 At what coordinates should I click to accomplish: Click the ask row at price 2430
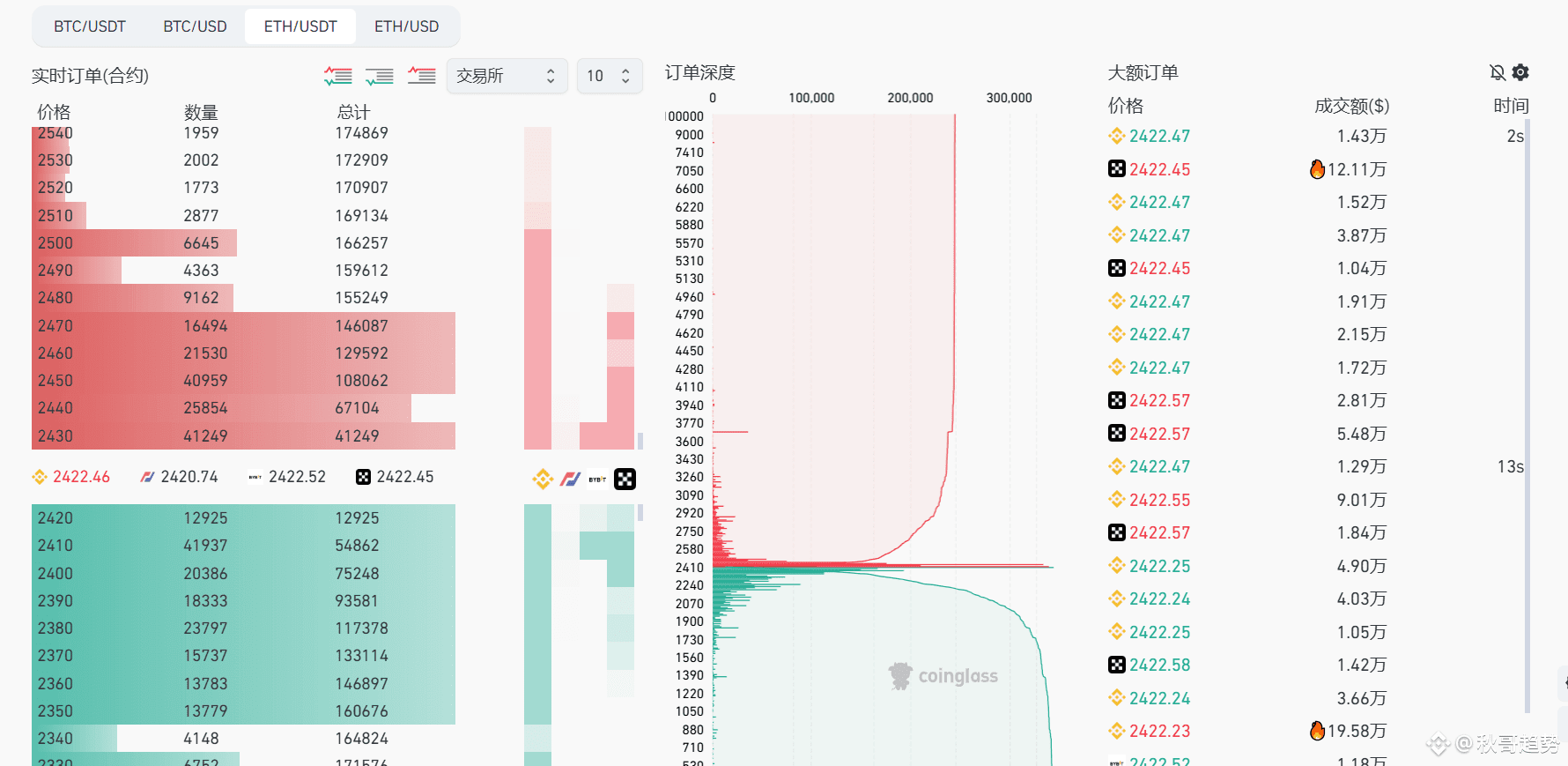(243, 436)
